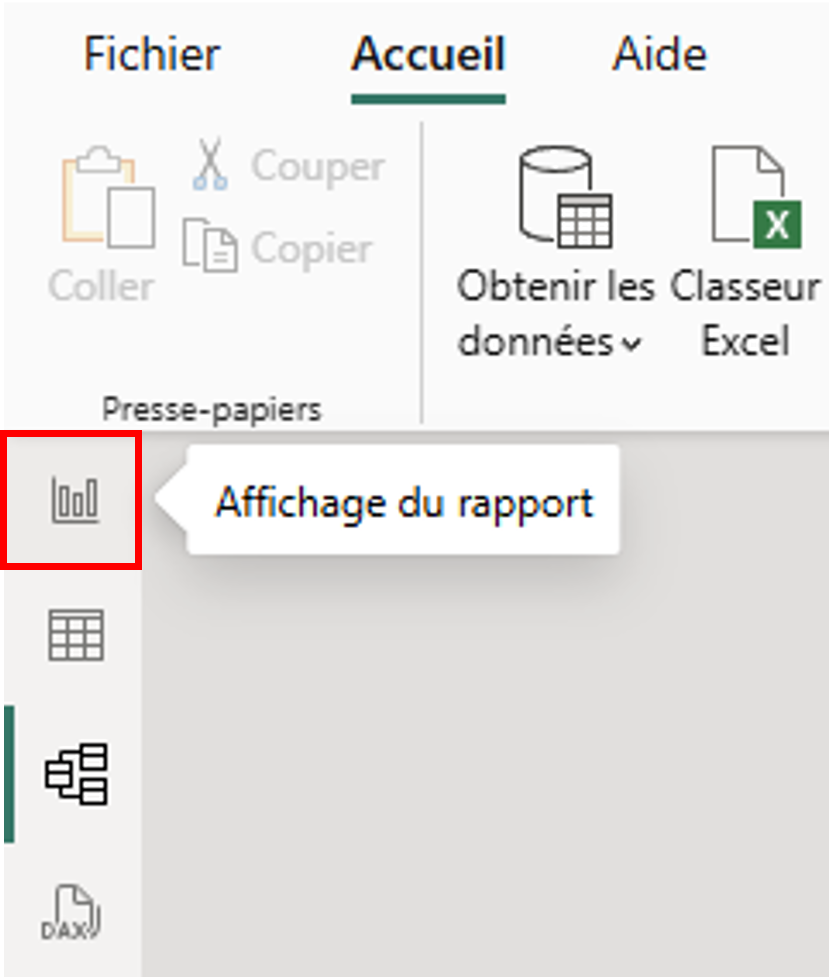Go to the Aide tab

[659, 54]
